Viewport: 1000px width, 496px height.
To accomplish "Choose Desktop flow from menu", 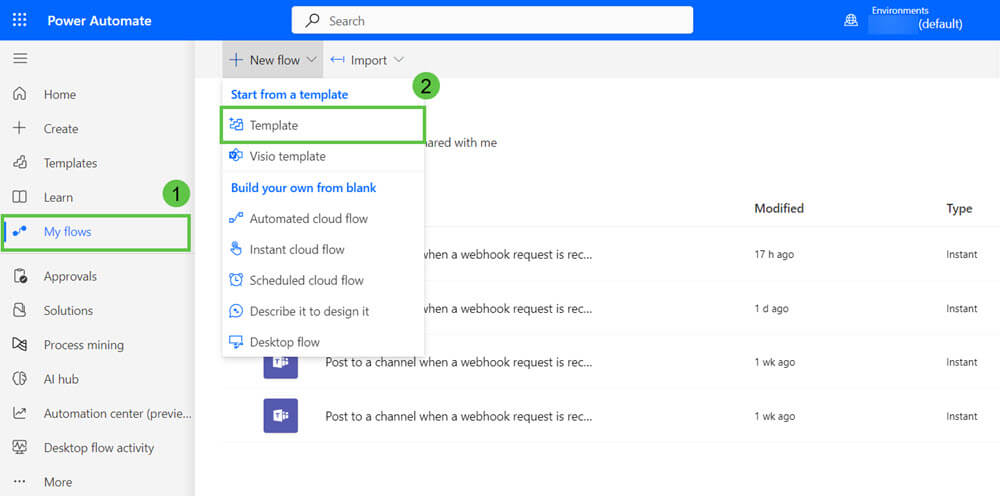I will coord(323,342).
